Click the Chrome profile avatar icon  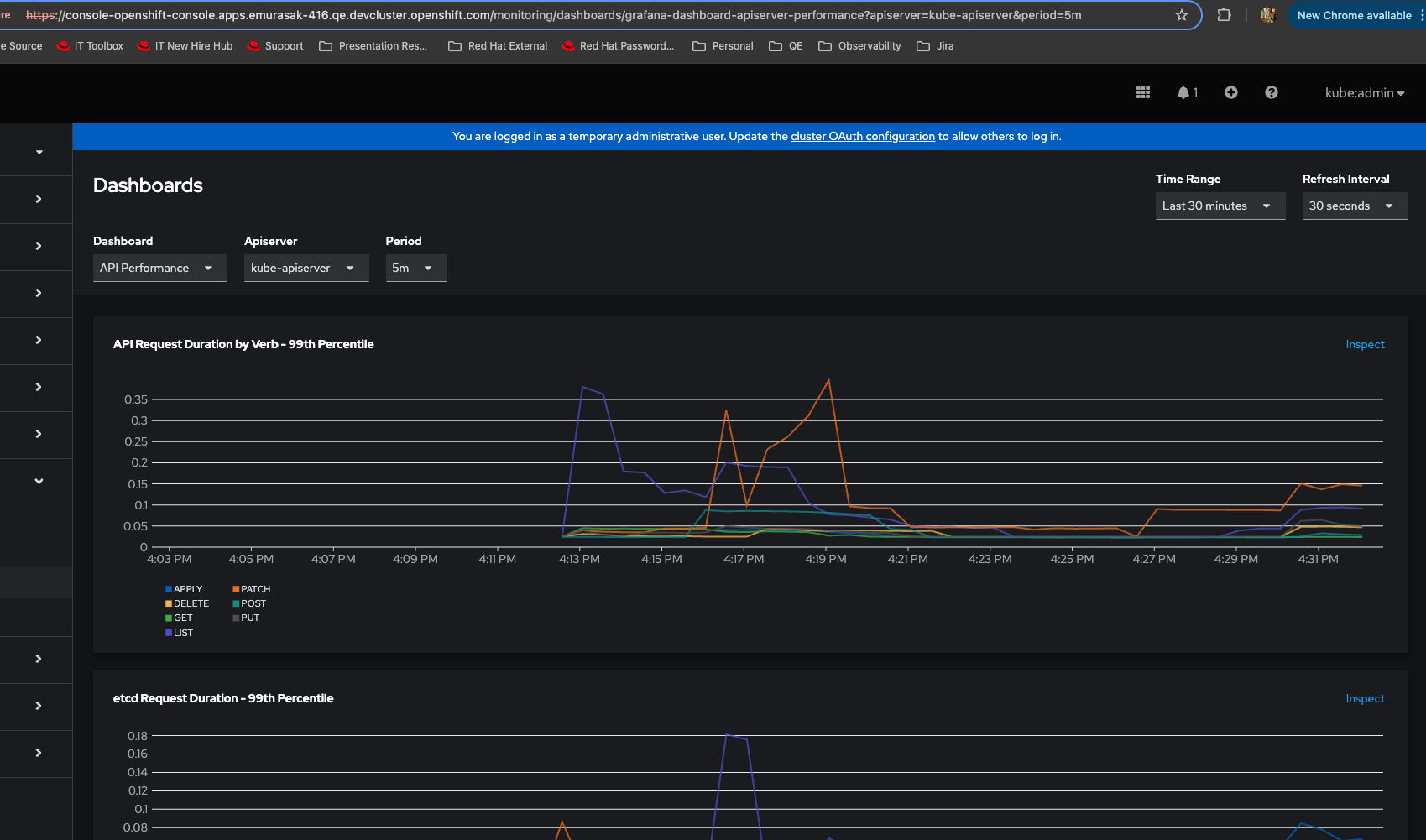pos(1267,15)
